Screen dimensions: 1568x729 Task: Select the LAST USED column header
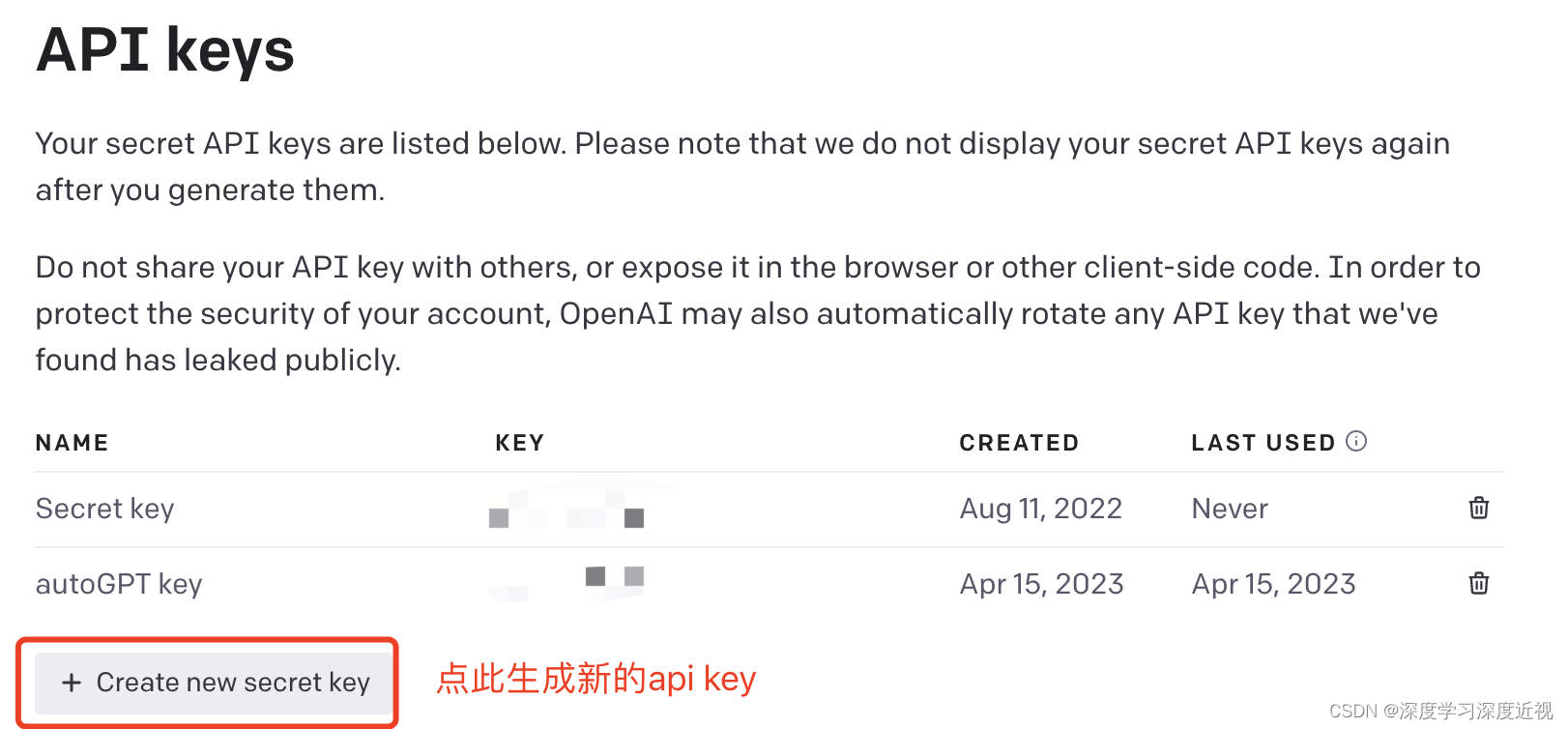pyautogui.click(x=1263, y=443)
